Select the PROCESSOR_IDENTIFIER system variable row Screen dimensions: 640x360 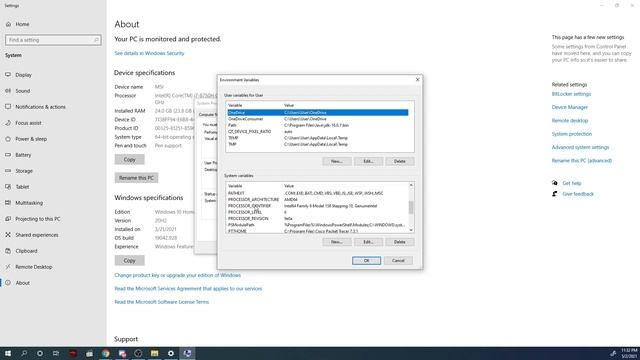coord(318,206)
